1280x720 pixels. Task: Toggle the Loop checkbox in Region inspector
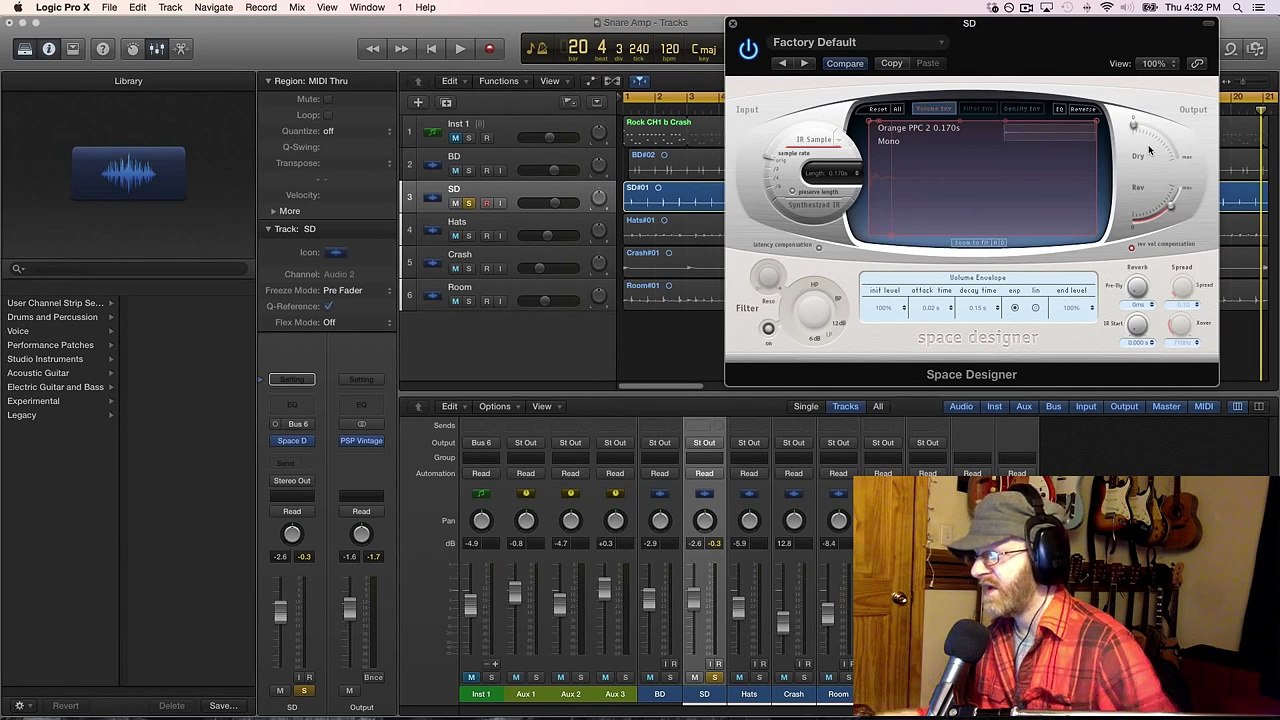point(327,115)
